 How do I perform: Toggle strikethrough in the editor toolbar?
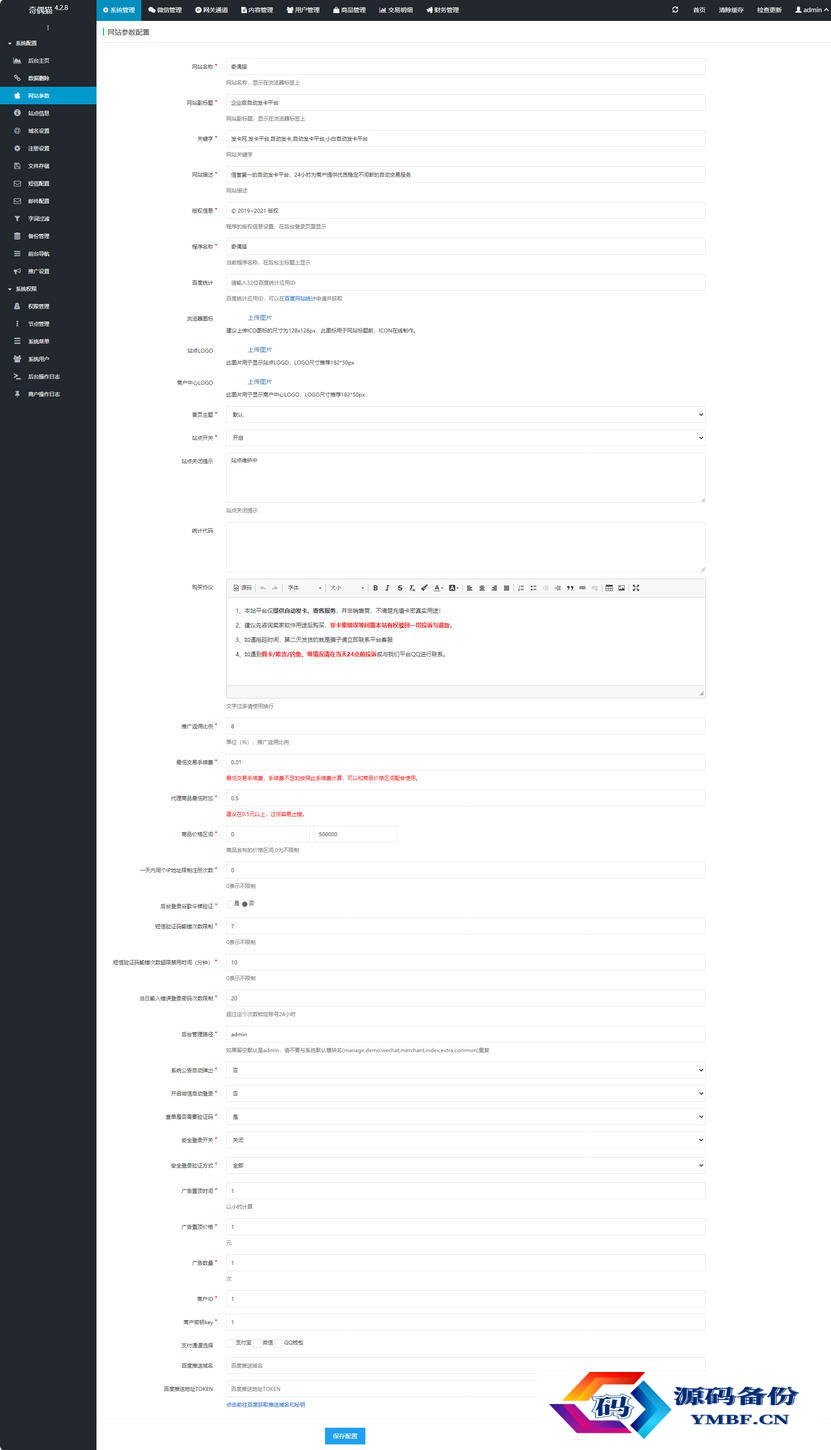[399, 588]
